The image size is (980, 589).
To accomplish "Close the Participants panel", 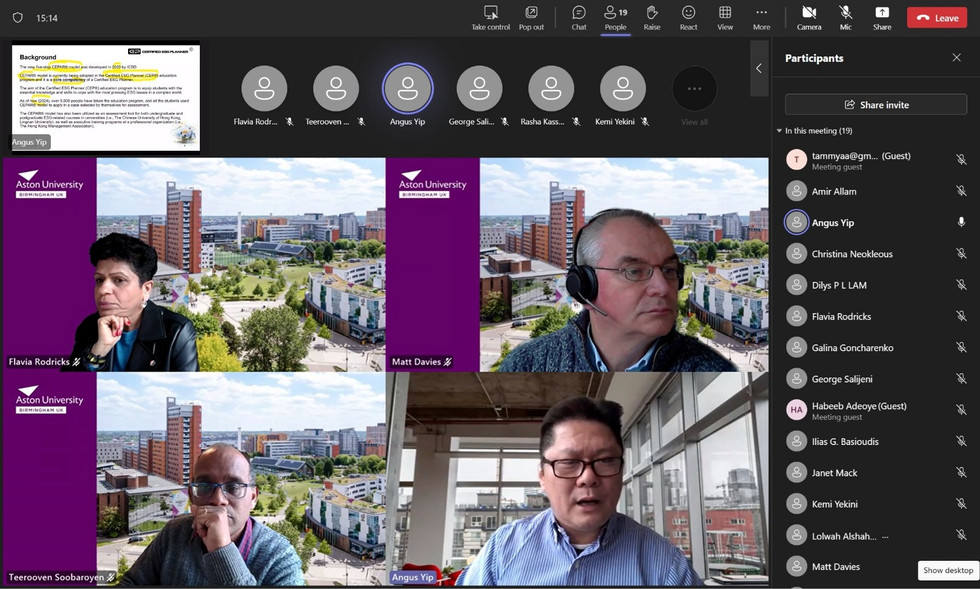I will coord(956,58).
